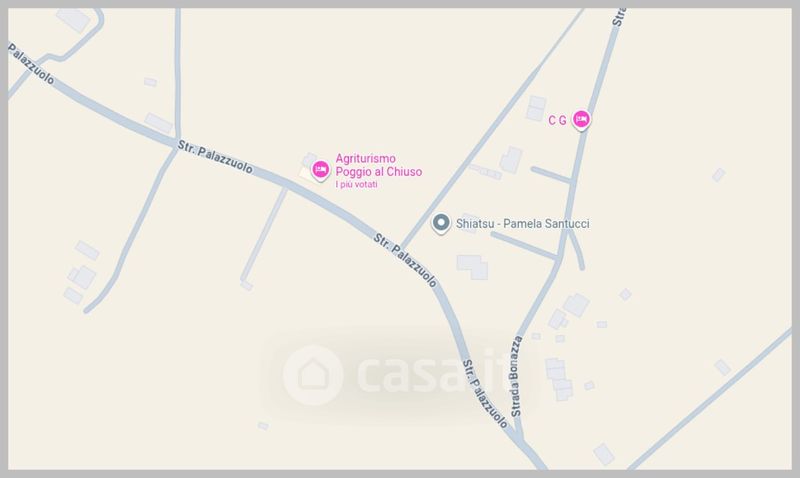
Task: Select the large building footprint below the Shiatsu marker
Action: 472,267
